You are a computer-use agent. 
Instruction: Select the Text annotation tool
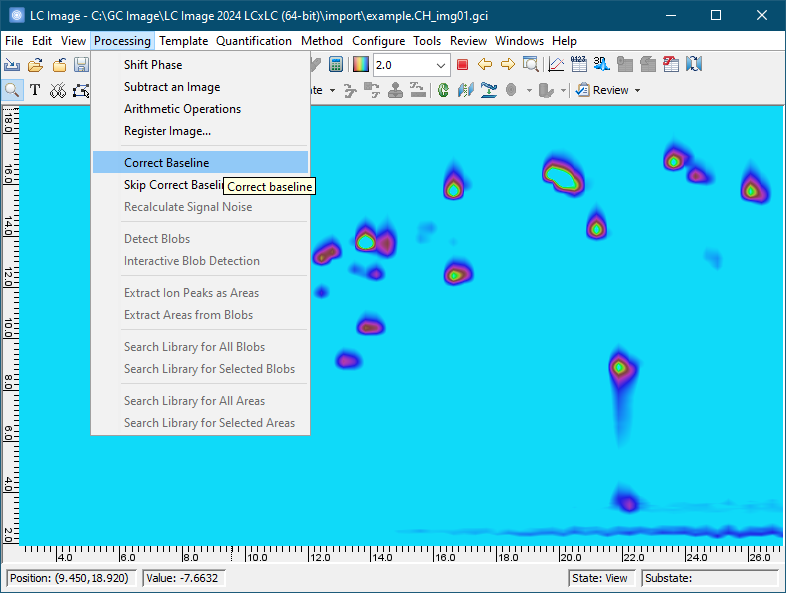click(35, 90)
